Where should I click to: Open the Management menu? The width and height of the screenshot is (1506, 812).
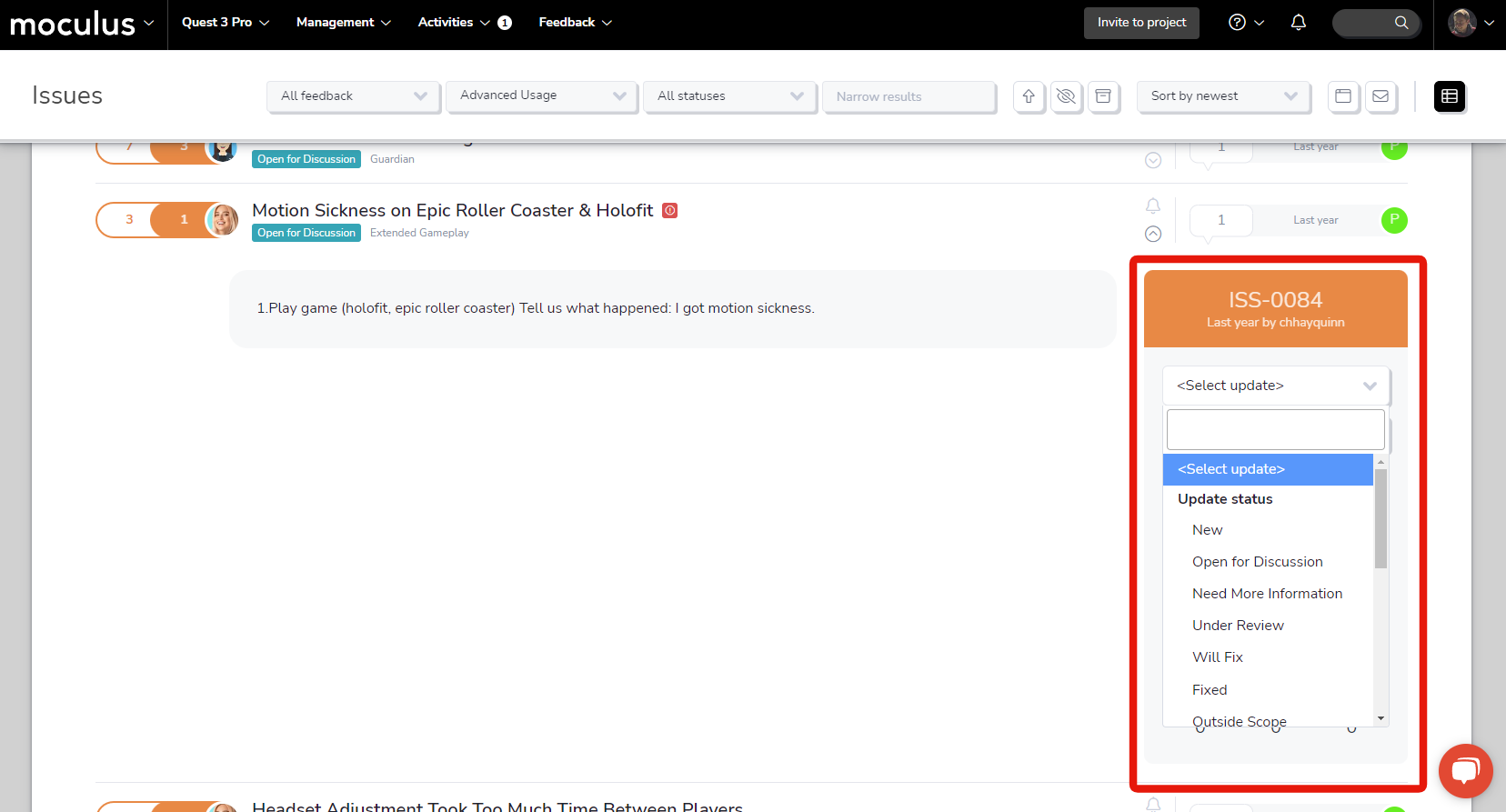[x=343, y=23]
